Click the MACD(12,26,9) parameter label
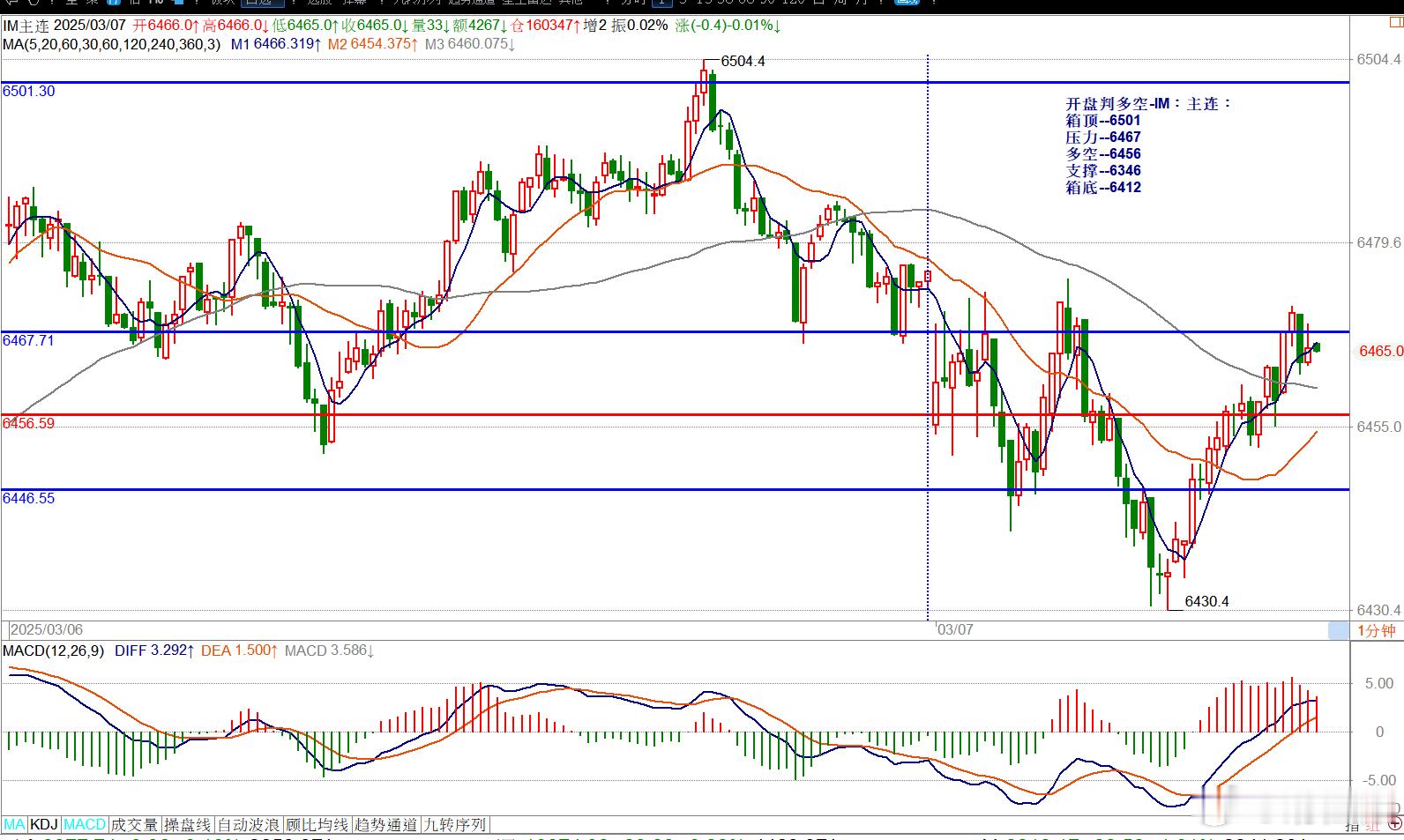 pyautogui.click(x=54, y=650)
